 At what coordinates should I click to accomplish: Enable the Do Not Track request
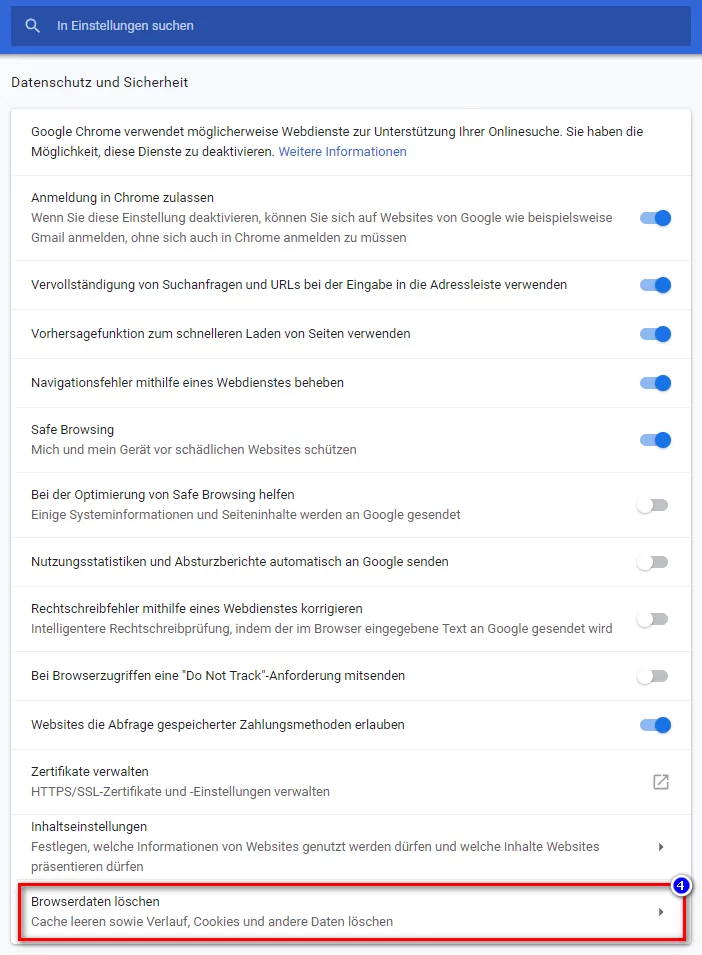pyautogui.click(x=655, y=676)
